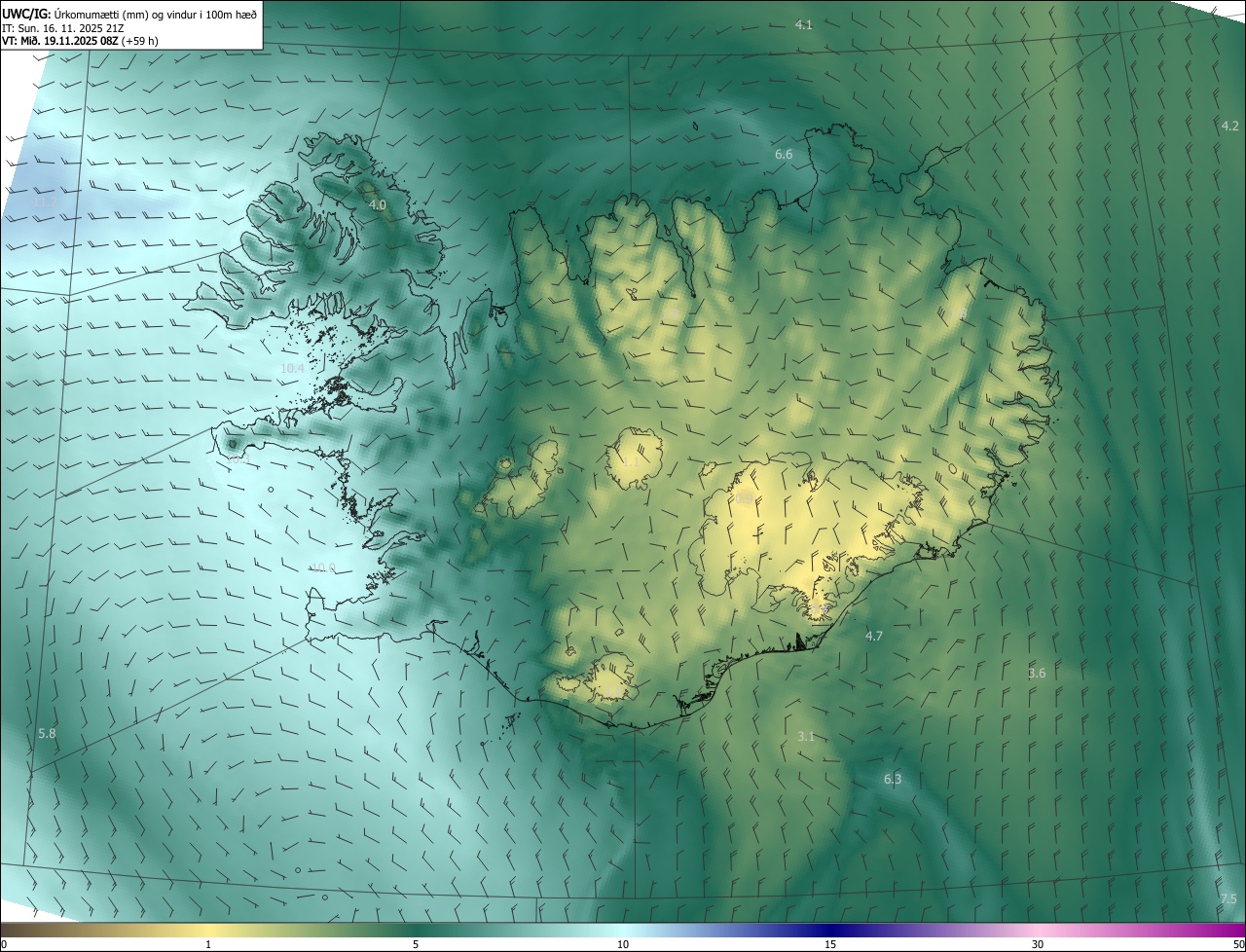This screenshot has height=952, width=1246.
Task: Click the 4.7 value label on the map
Action: (x=874, y=636)
